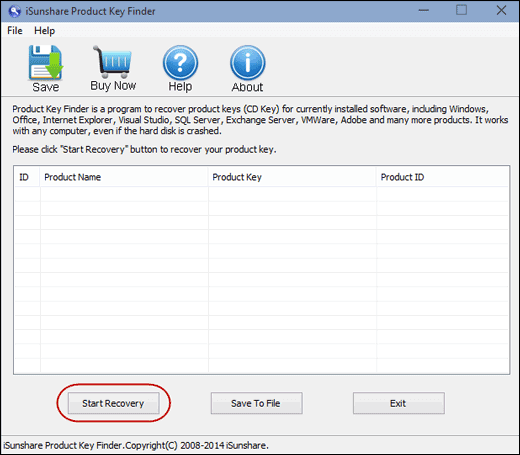The width and height of the screenshot is (520, 455).
Task: Click the copyright text in status bar
Action: pos(136,445)
